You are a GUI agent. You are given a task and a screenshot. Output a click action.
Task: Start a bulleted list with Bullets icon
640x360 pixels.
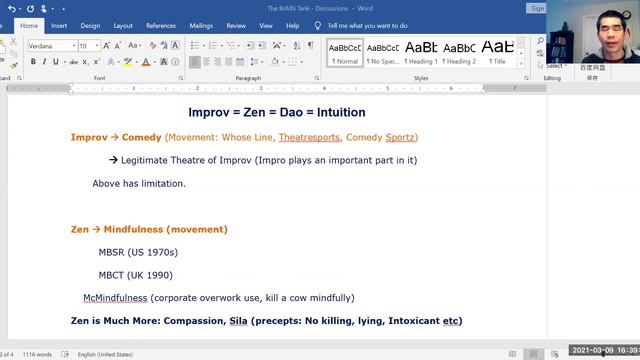pos(195,46)
